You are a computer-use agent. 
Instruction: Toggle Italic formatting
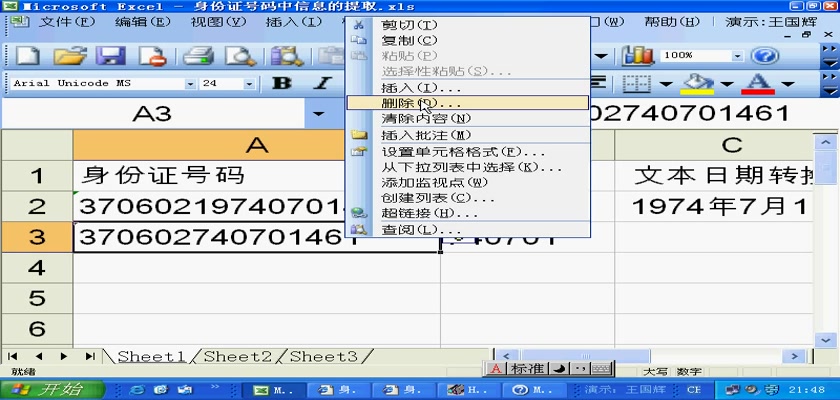[322, 84]
